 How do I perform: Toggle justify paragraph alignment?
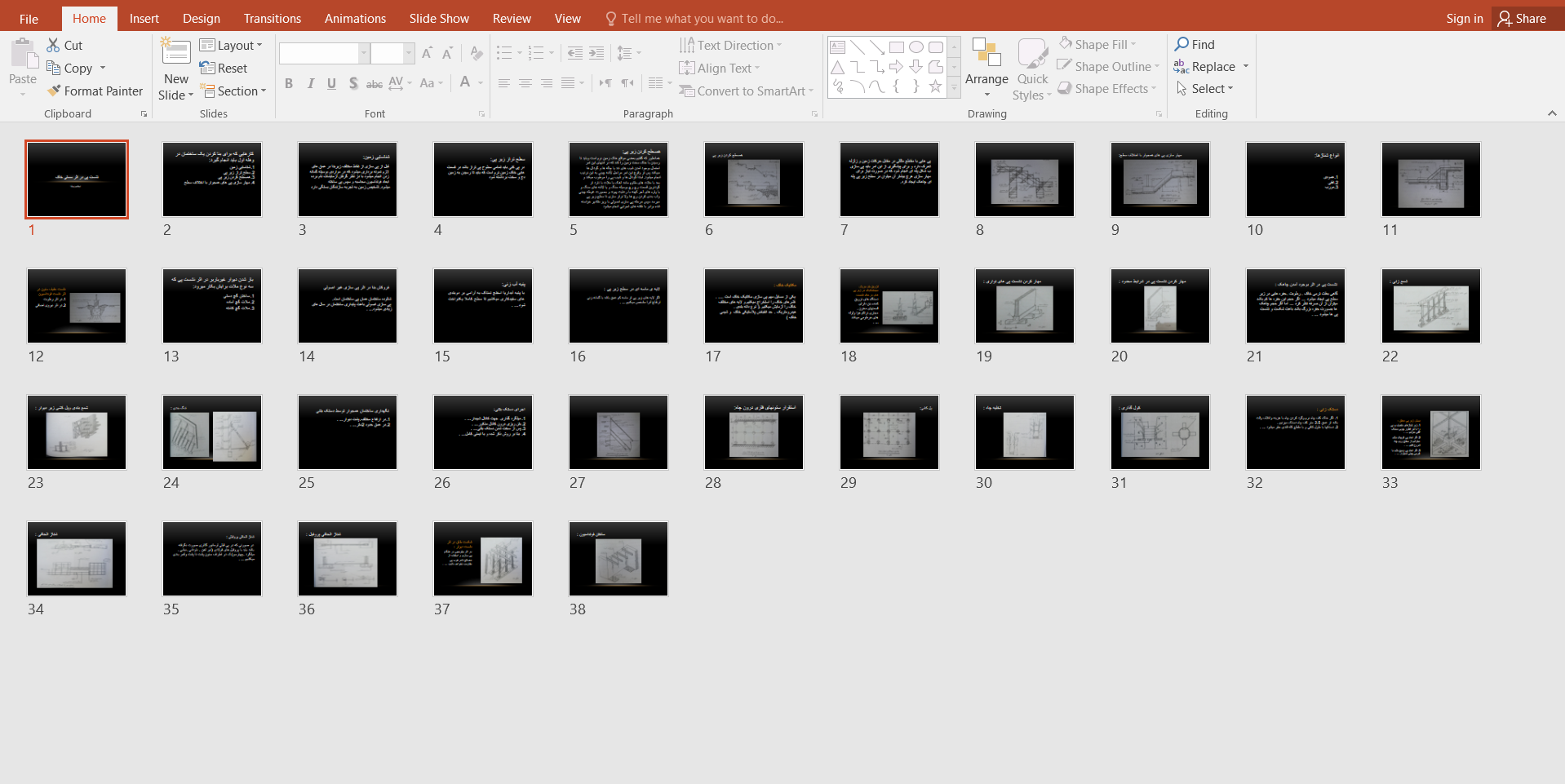568,82
